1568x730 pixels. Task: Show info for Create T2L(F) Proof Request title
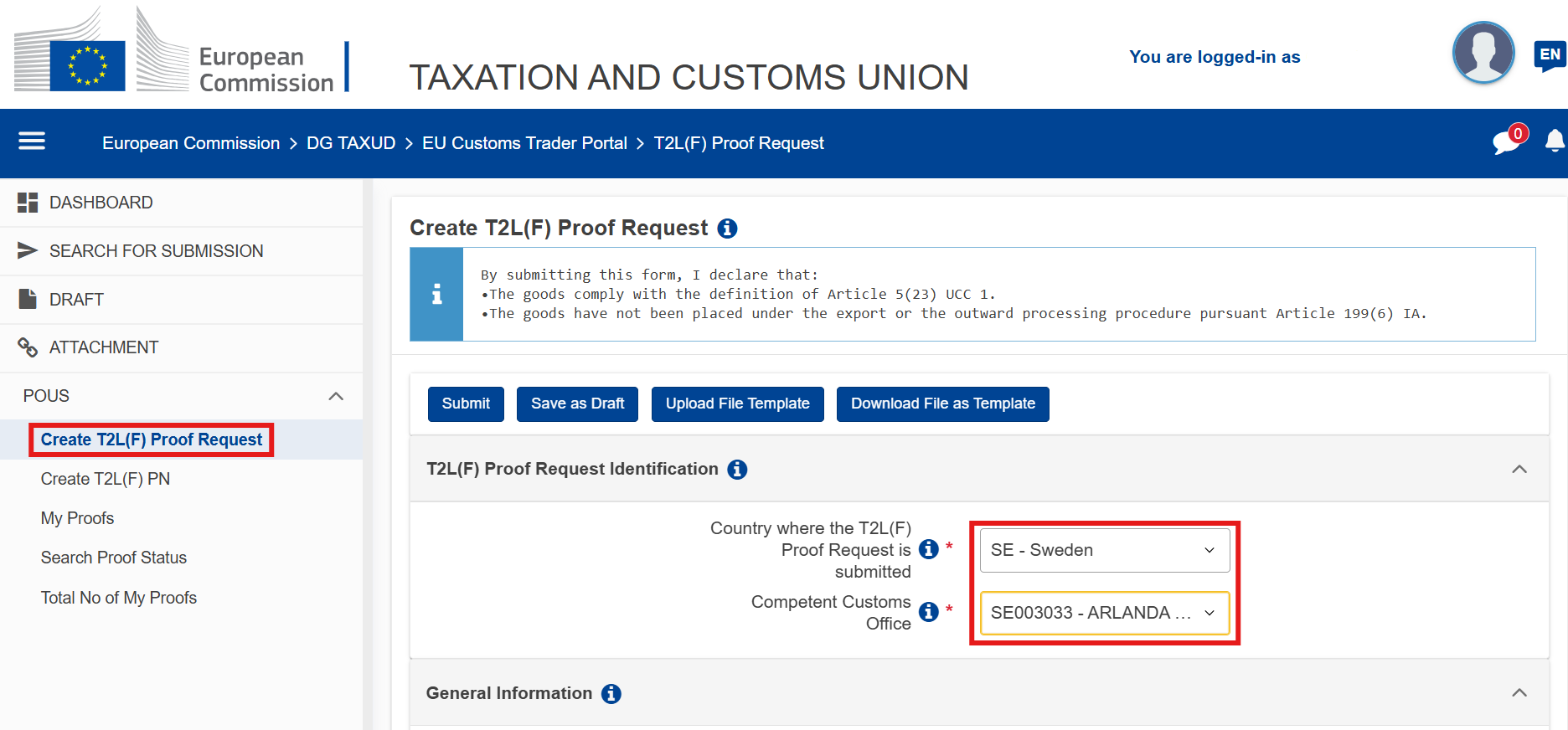[728, 229]
